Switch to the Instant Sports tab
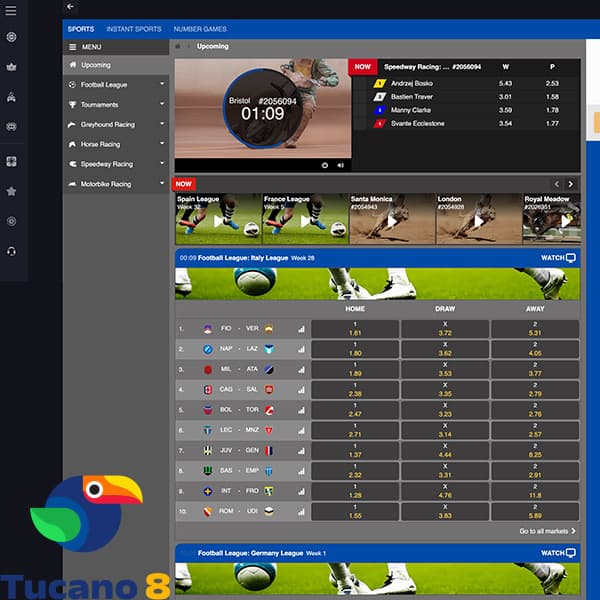Screen dimensions: 600x600 (x=133, y=29)
